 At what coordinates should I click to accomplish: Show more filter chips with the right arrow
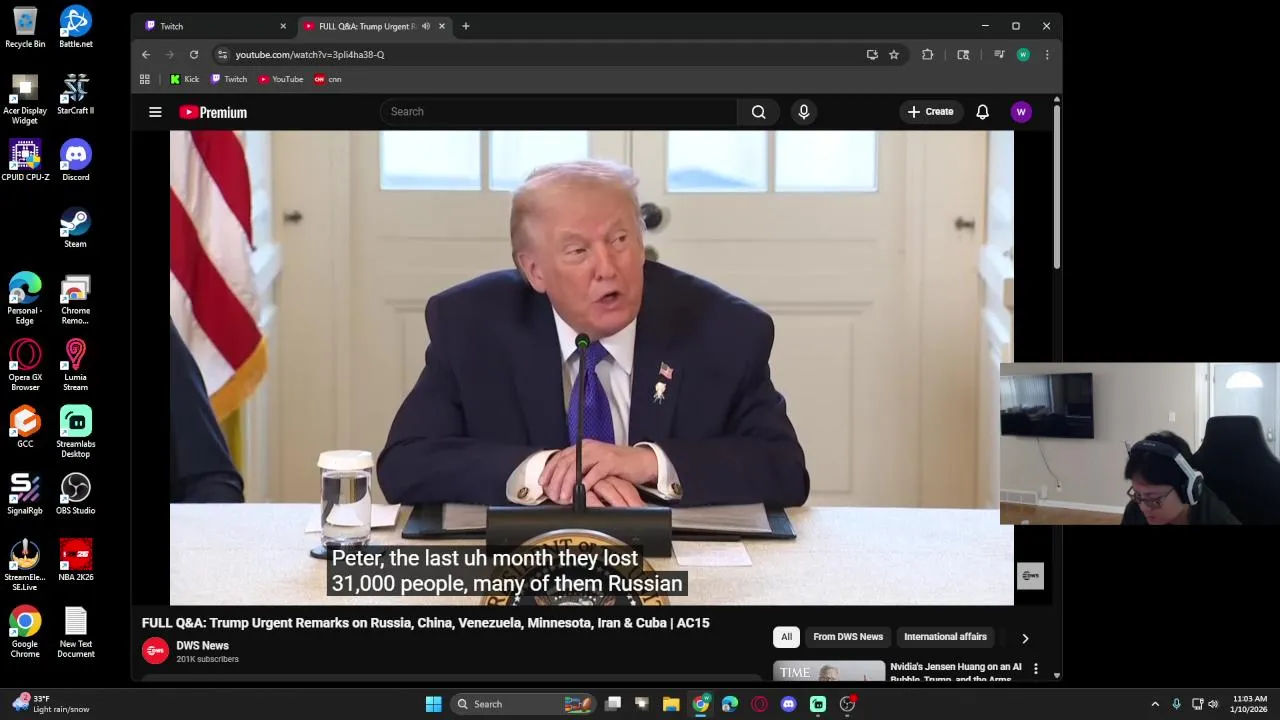point(1025,638)
